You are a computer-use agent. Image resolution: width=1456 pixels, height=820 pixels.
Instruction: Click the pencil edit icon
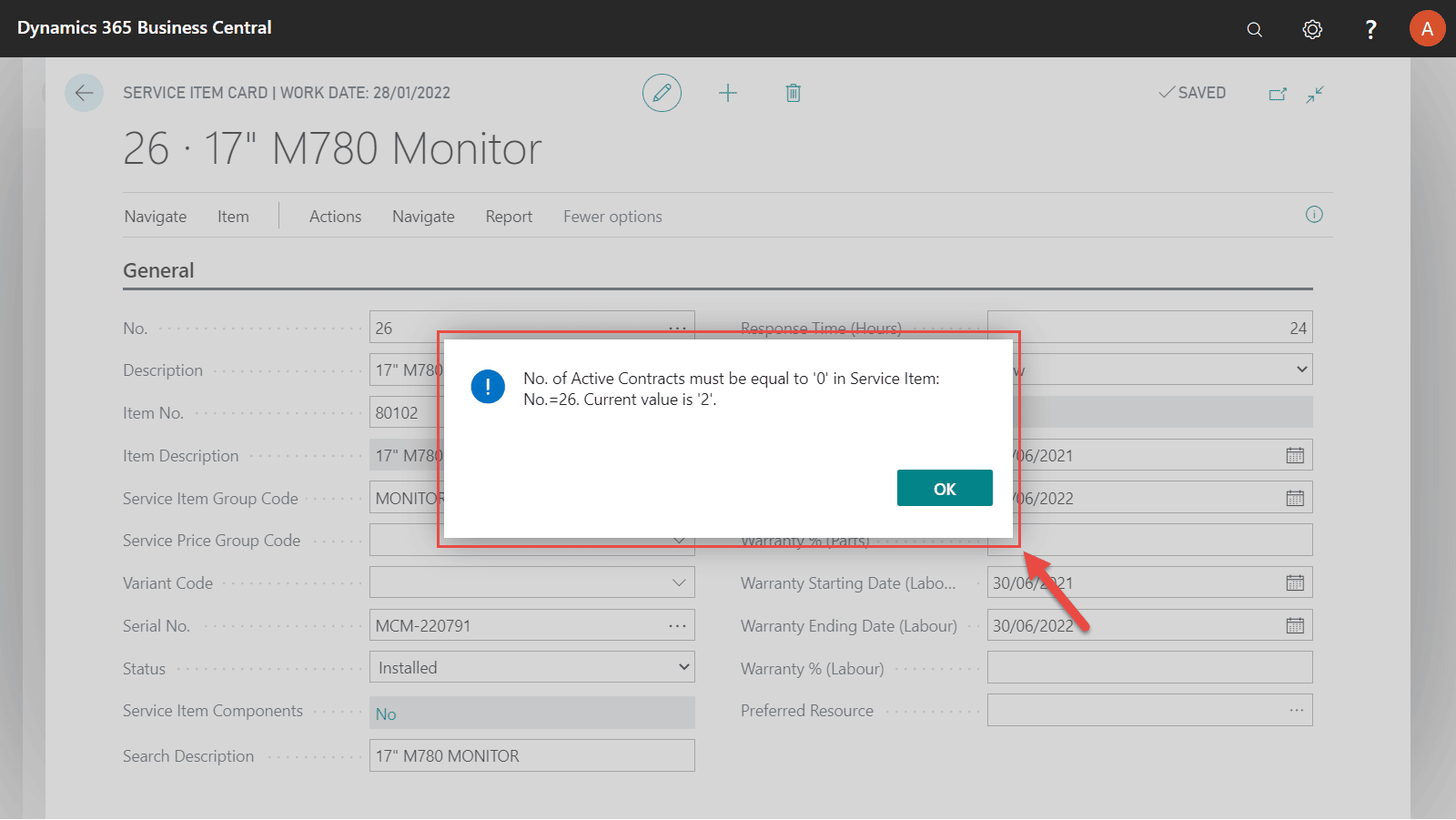click(x=662, y=93)
